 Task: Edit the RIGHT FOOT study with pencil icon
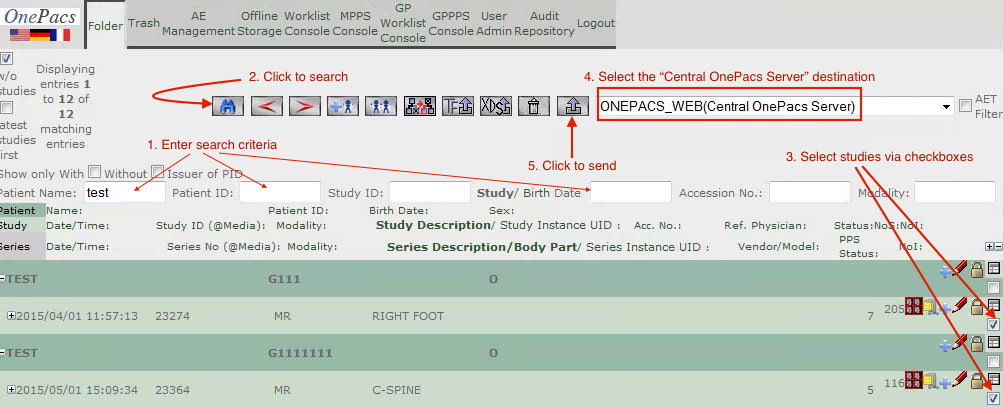click(x=959, y=306)
